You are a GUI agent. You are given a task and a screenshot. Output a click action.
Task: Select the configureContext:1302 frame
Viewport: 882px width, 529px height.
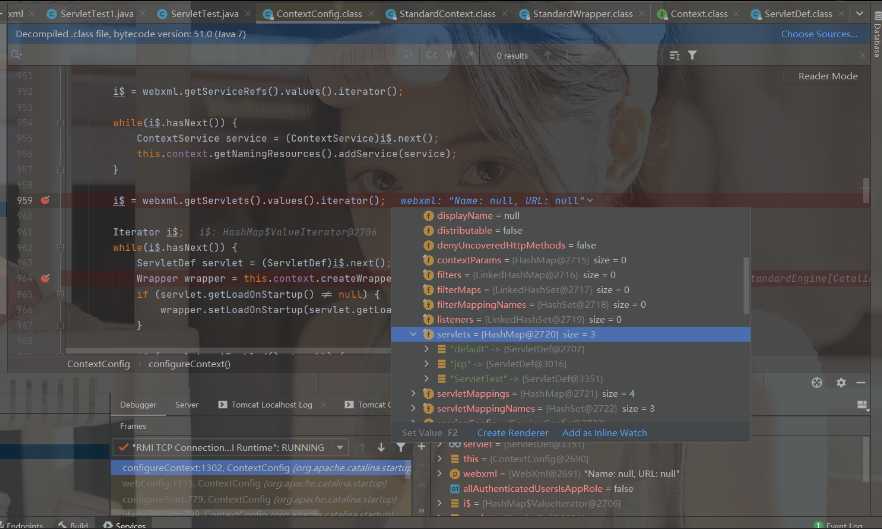tap(261, 468)
